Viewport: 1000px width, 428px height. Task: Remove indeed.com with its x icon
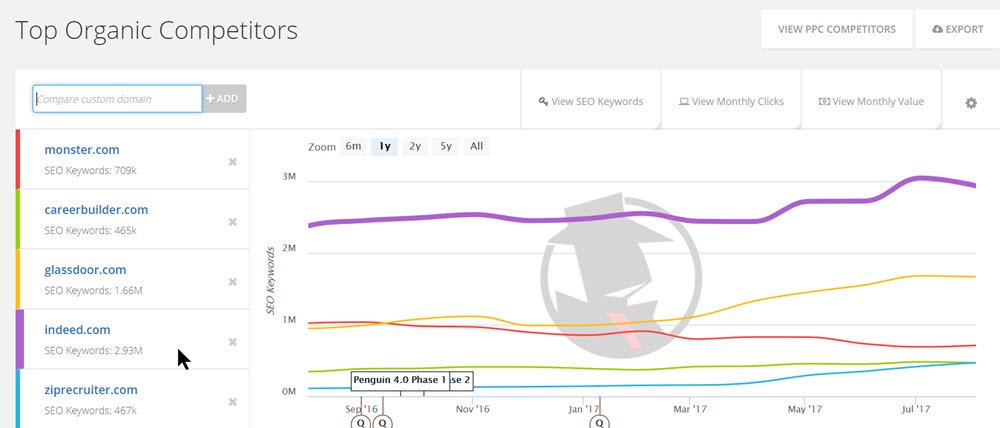[x=233, y=342]
